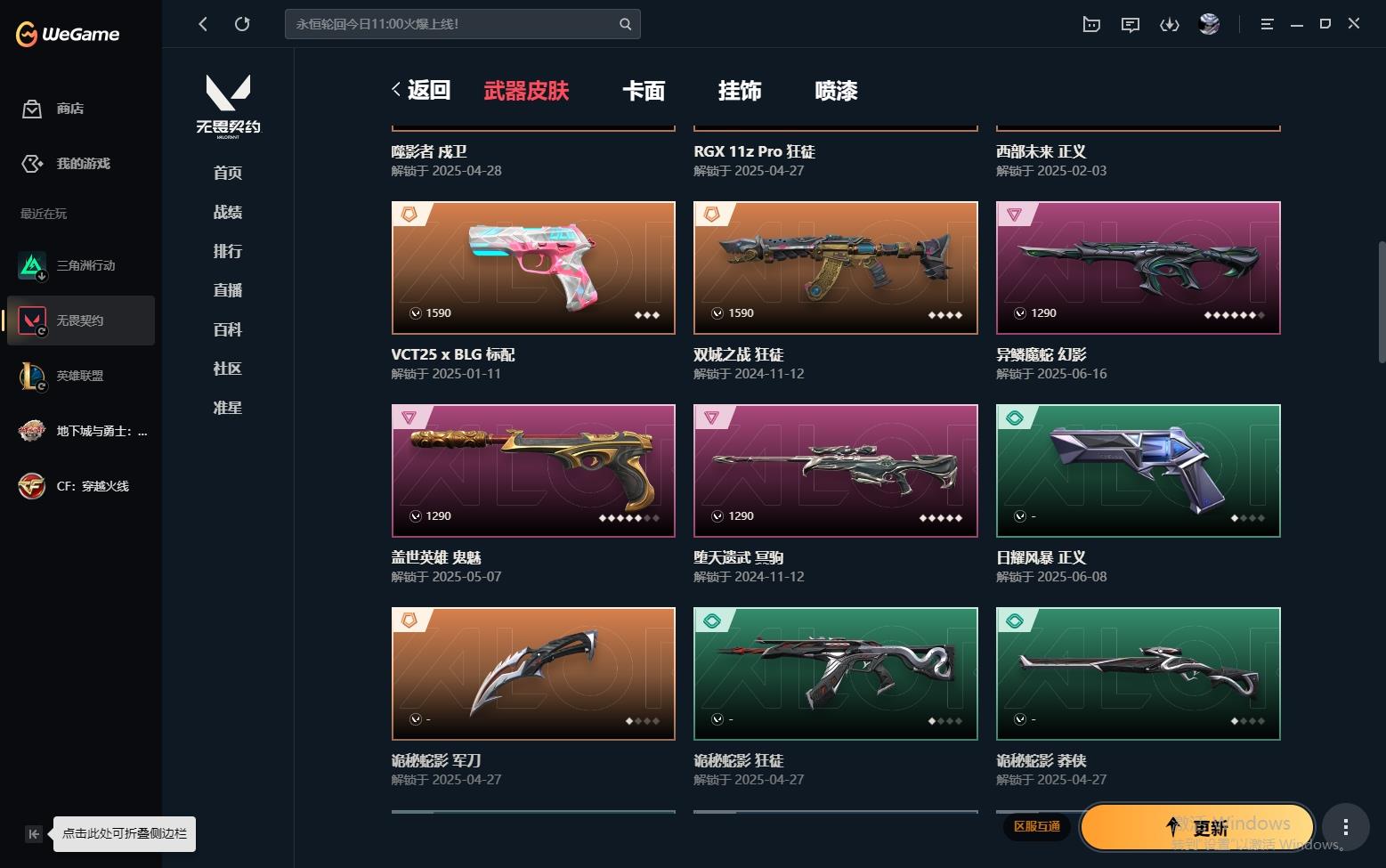Click the orange 更新 button
This screenshot has height=868, width=1386.
click(x=1197, y=827)
